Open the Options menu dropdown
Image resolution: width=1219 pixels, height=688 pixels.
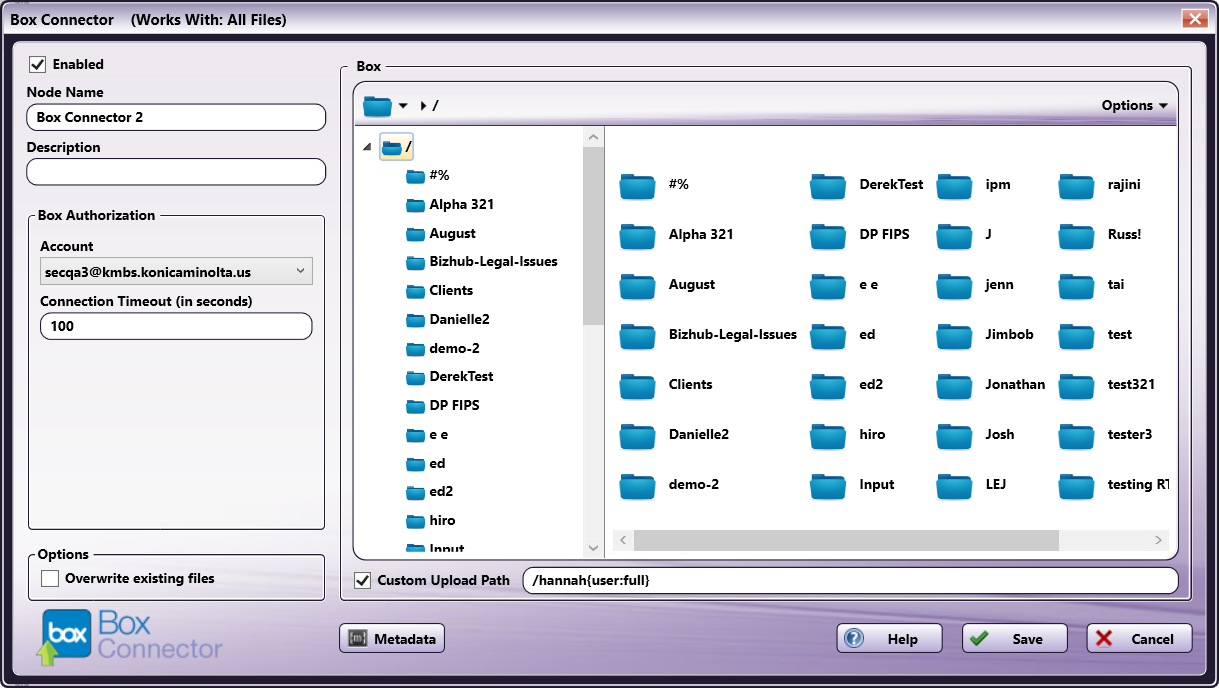coord(1135,105)
